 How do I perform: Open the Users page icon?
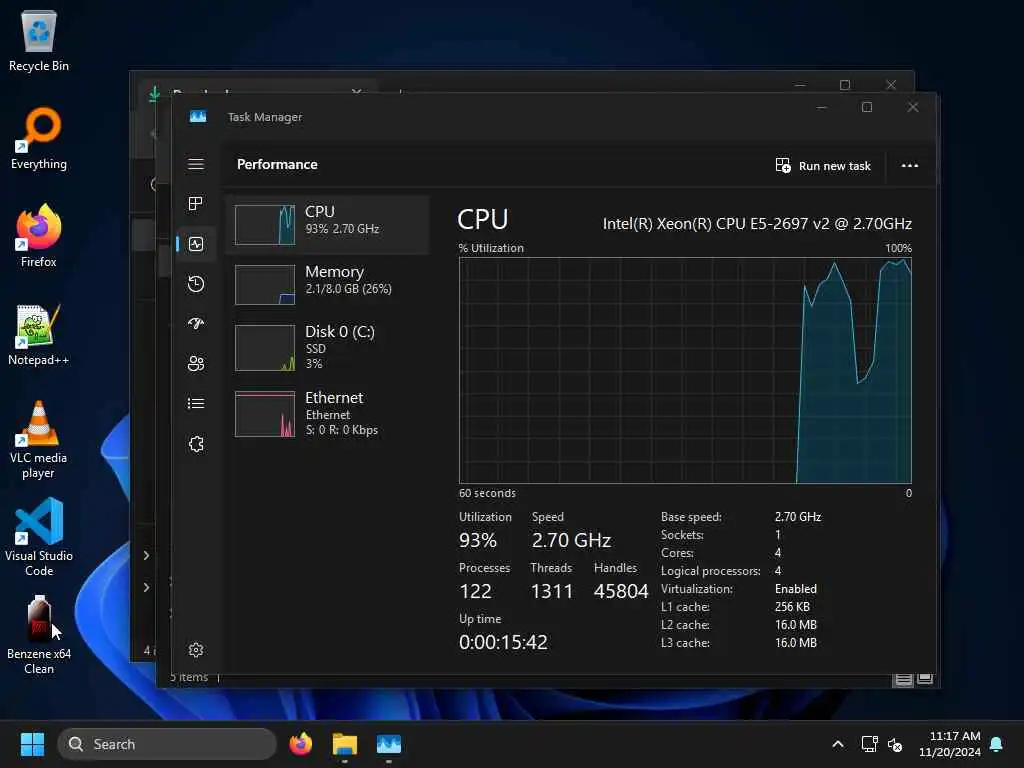[196, 364]
